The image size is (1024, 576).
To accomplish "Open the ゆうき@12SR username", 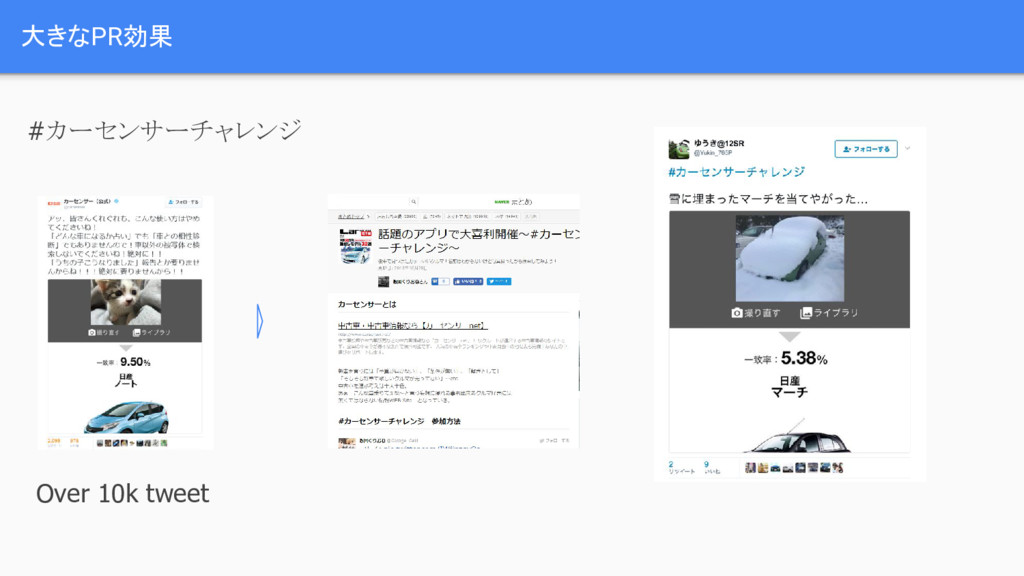I will pyautogui.click(x=718, y=143).
